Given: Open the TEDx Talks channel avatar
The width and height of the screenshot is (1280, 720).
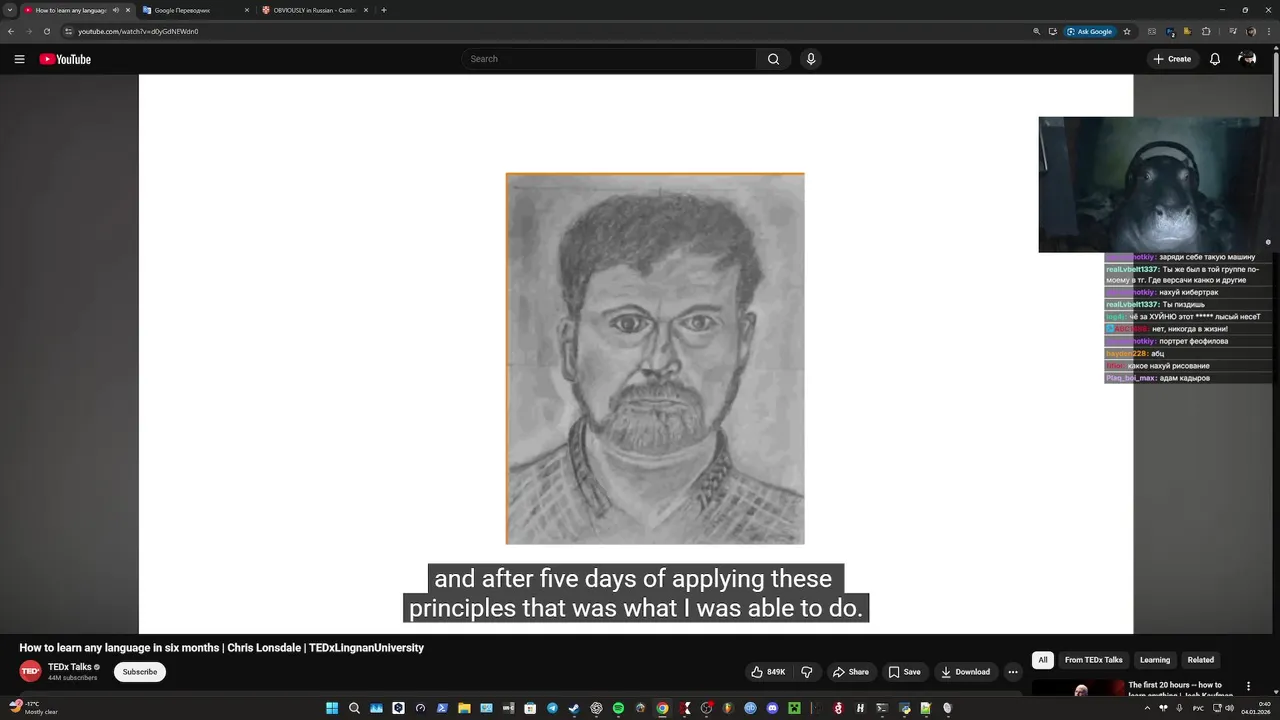Looking at the screenshot, I should [x=30, y=671].
